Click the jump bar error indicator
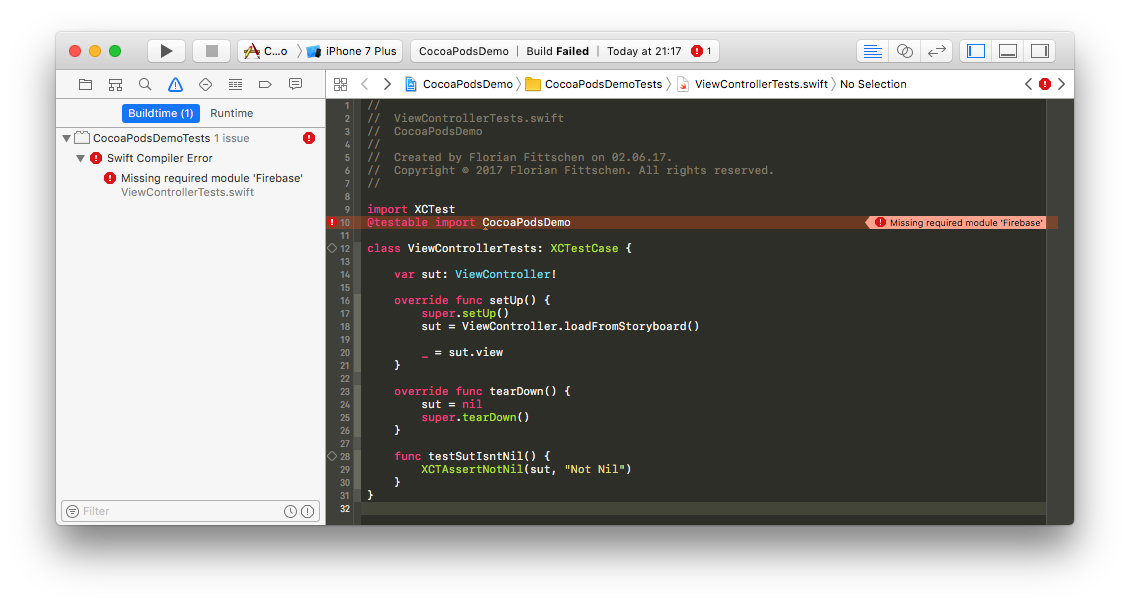 [x=1045, y=84]
